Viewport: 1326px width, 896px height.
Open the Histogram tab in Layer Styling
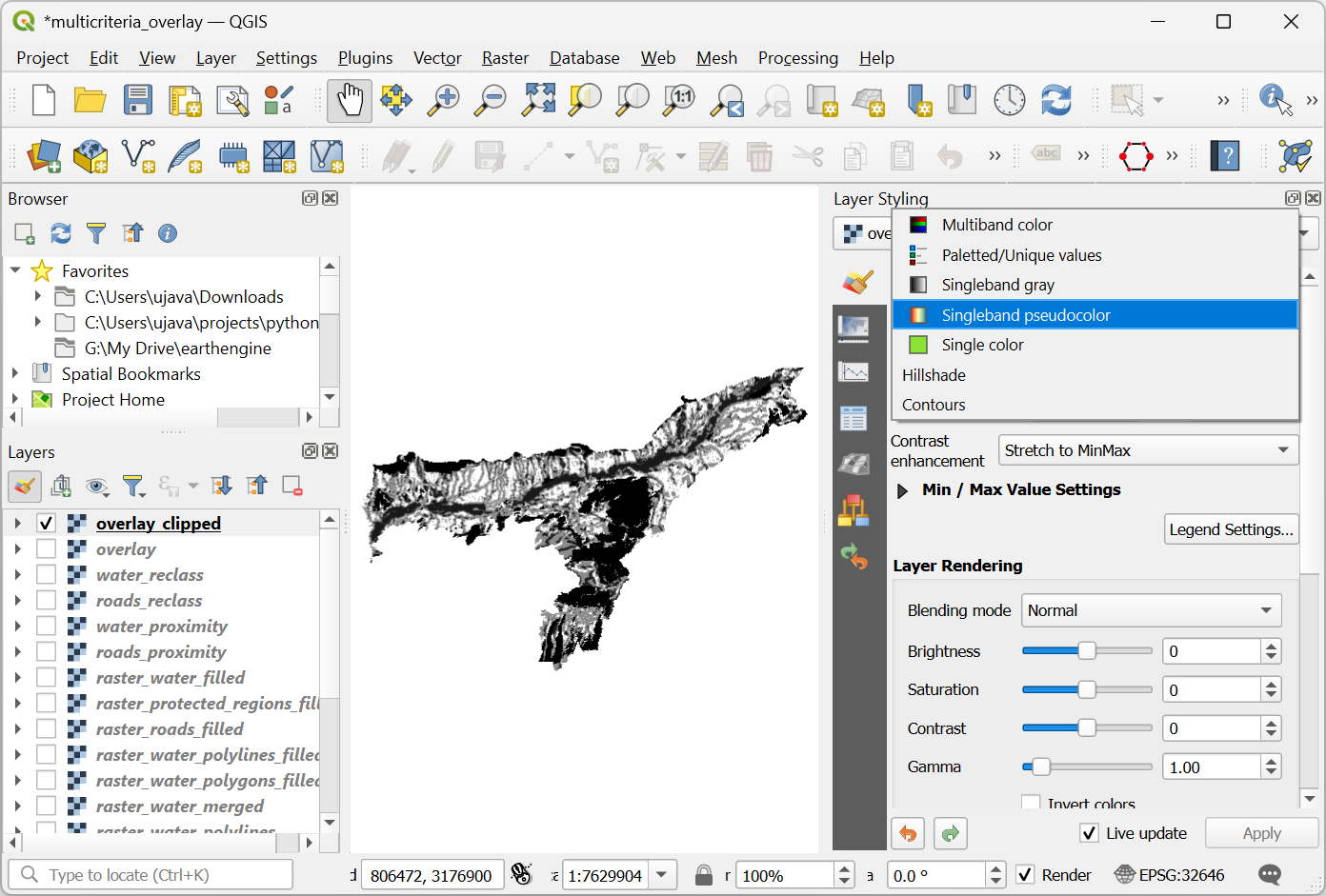[854, 372]
